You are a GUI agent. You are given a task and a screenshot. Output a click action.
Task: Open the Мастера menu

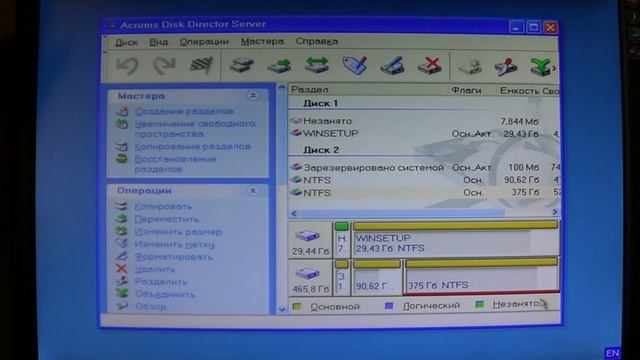coord(262,41)
